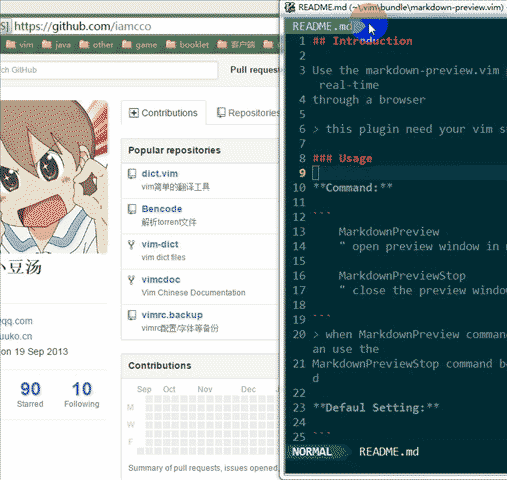Click the qq.com email link

point(16,321)
